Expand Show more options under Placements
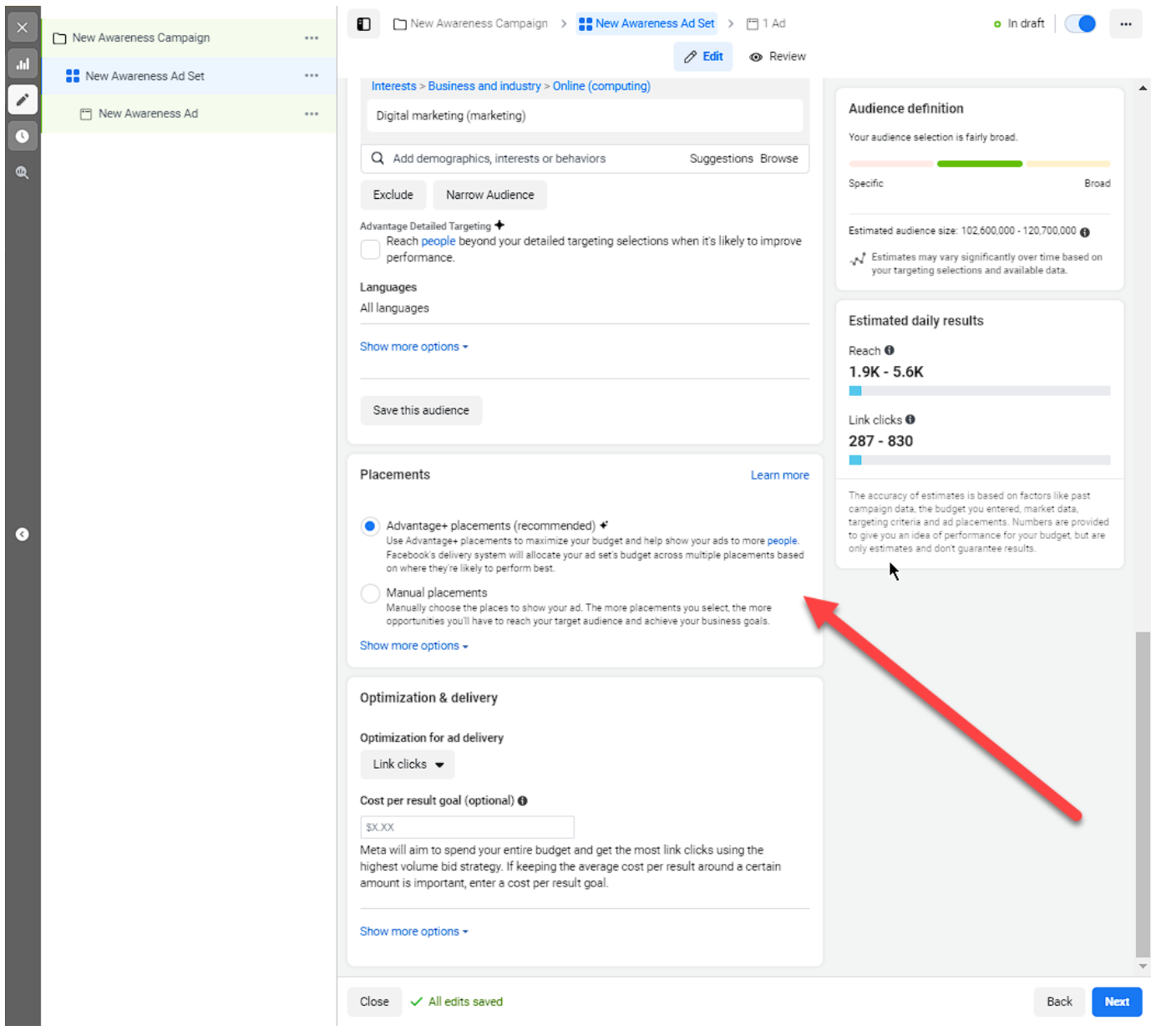The height and width of the screenshot is (1036, 1161). 413,646
